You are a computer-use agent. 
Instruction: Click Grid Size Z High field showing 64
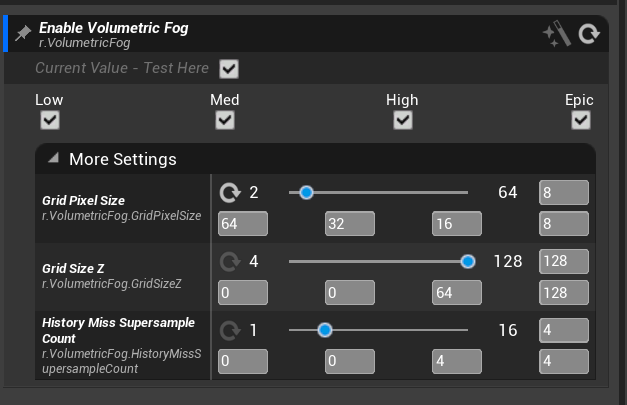coord(456,293)
